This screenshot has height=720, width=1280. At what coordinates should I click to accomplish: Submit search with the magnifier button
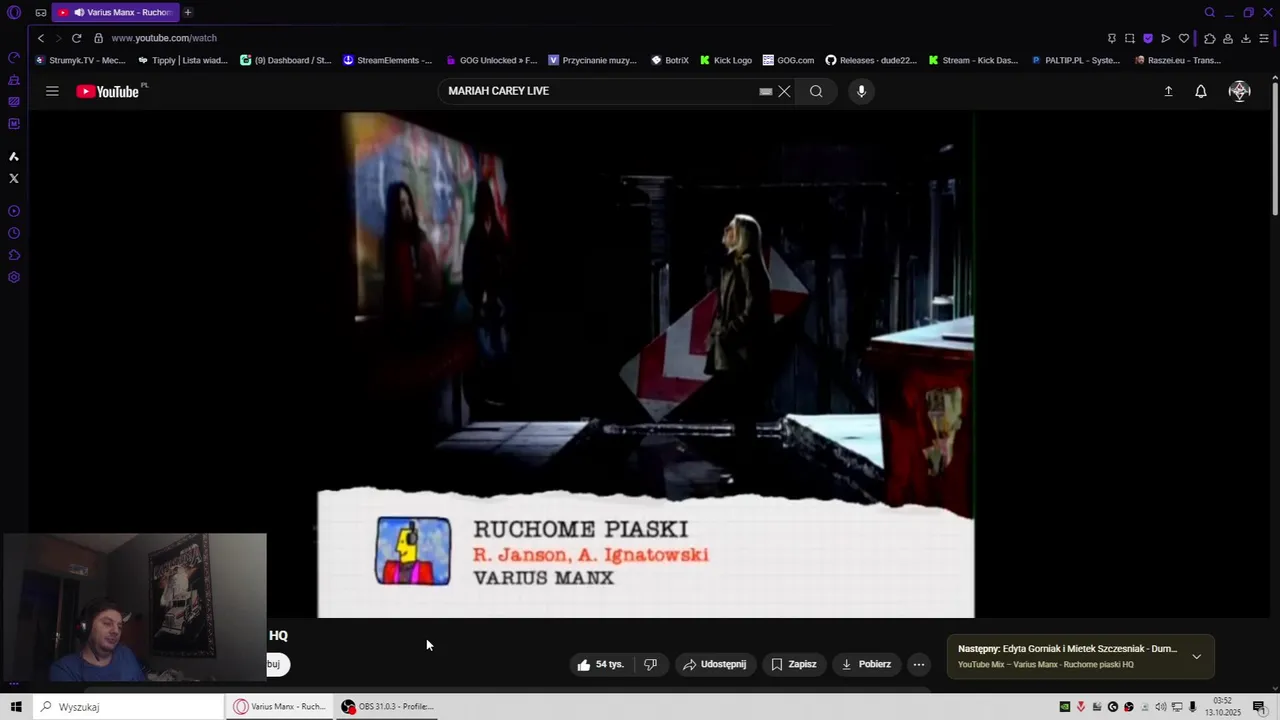pyautogui.click(x=816, y=91)
